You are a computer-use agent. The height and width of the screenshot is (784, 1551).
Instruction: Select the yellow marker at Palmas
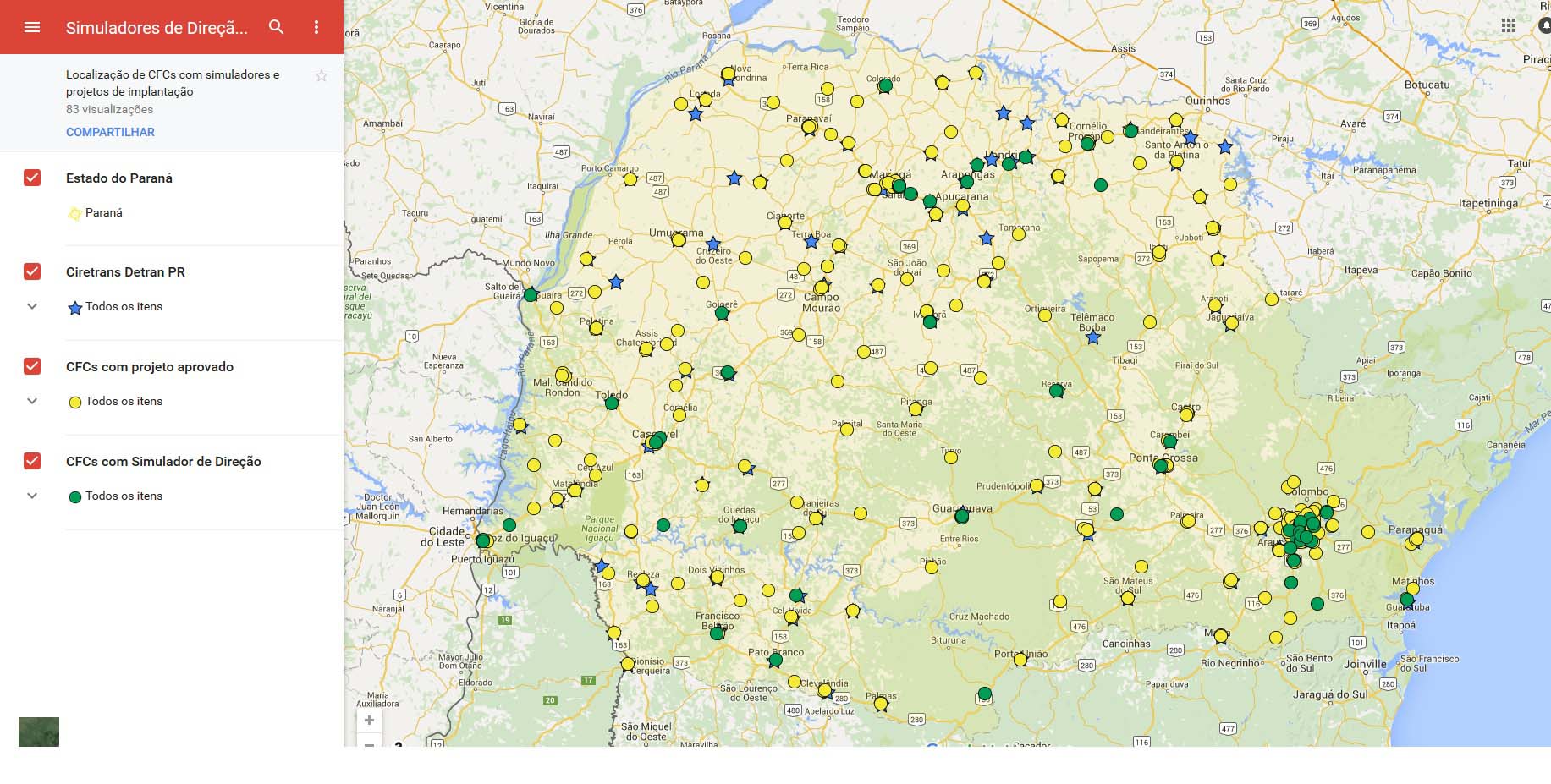[881, 704]
